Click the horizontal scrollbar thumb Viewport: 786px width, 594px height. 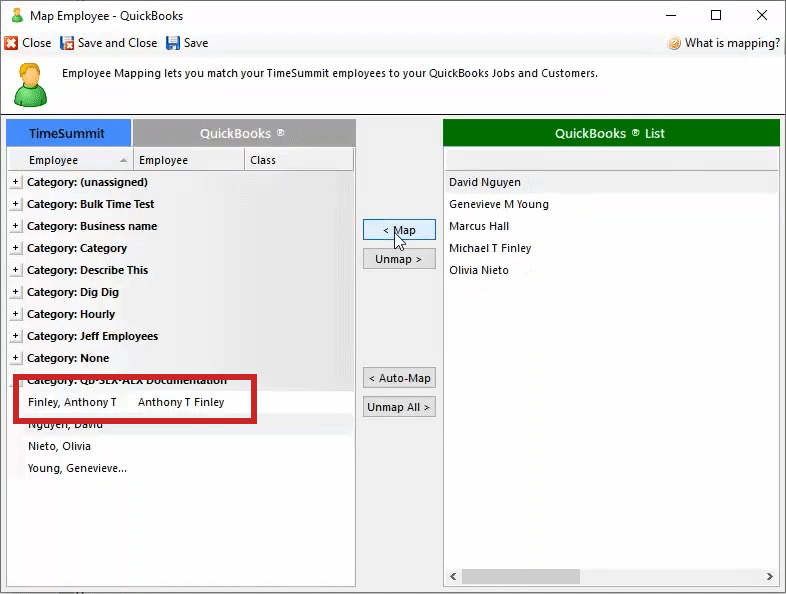(x=521, y=576)
